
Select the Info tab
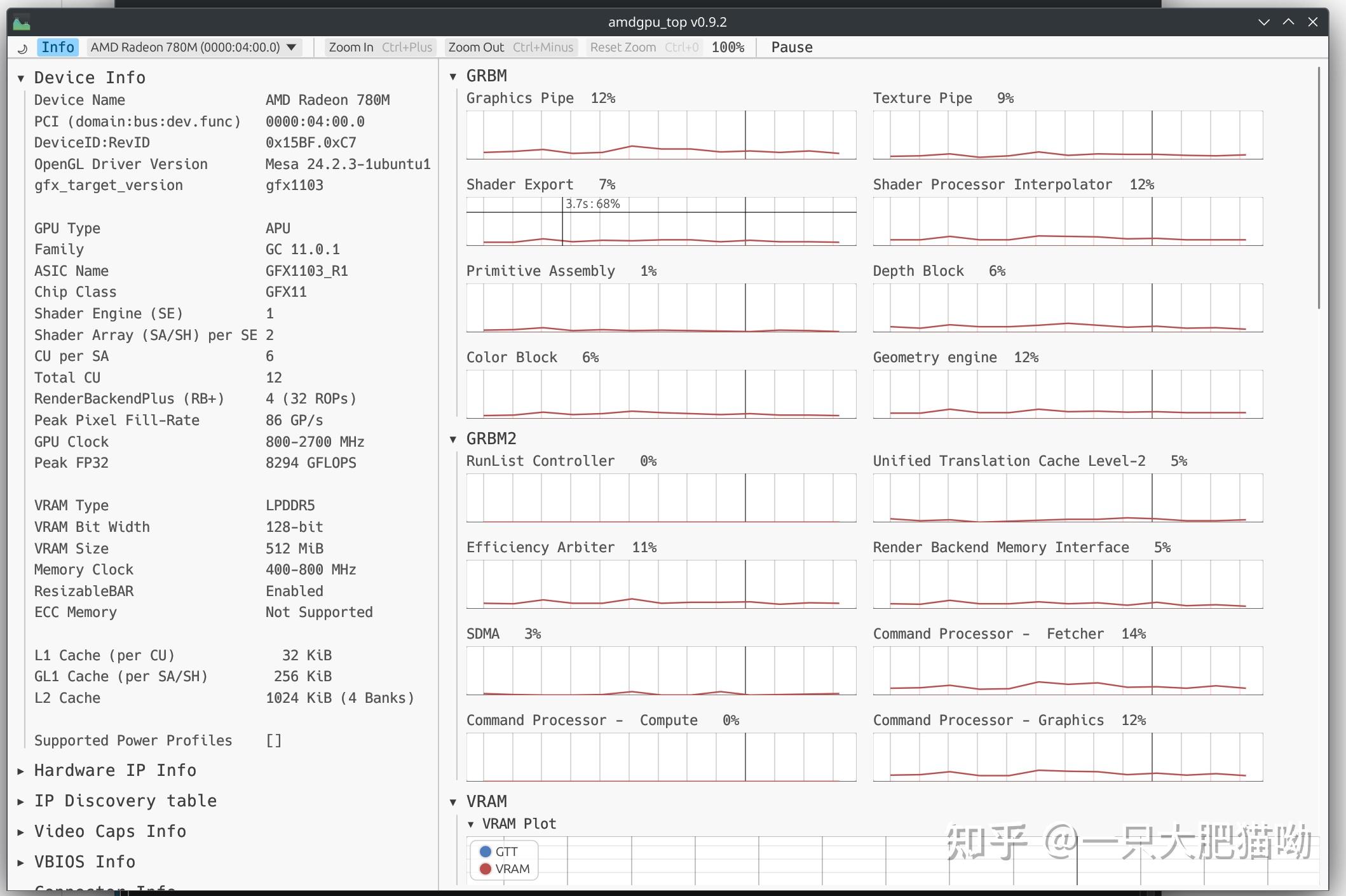[57, 47]
